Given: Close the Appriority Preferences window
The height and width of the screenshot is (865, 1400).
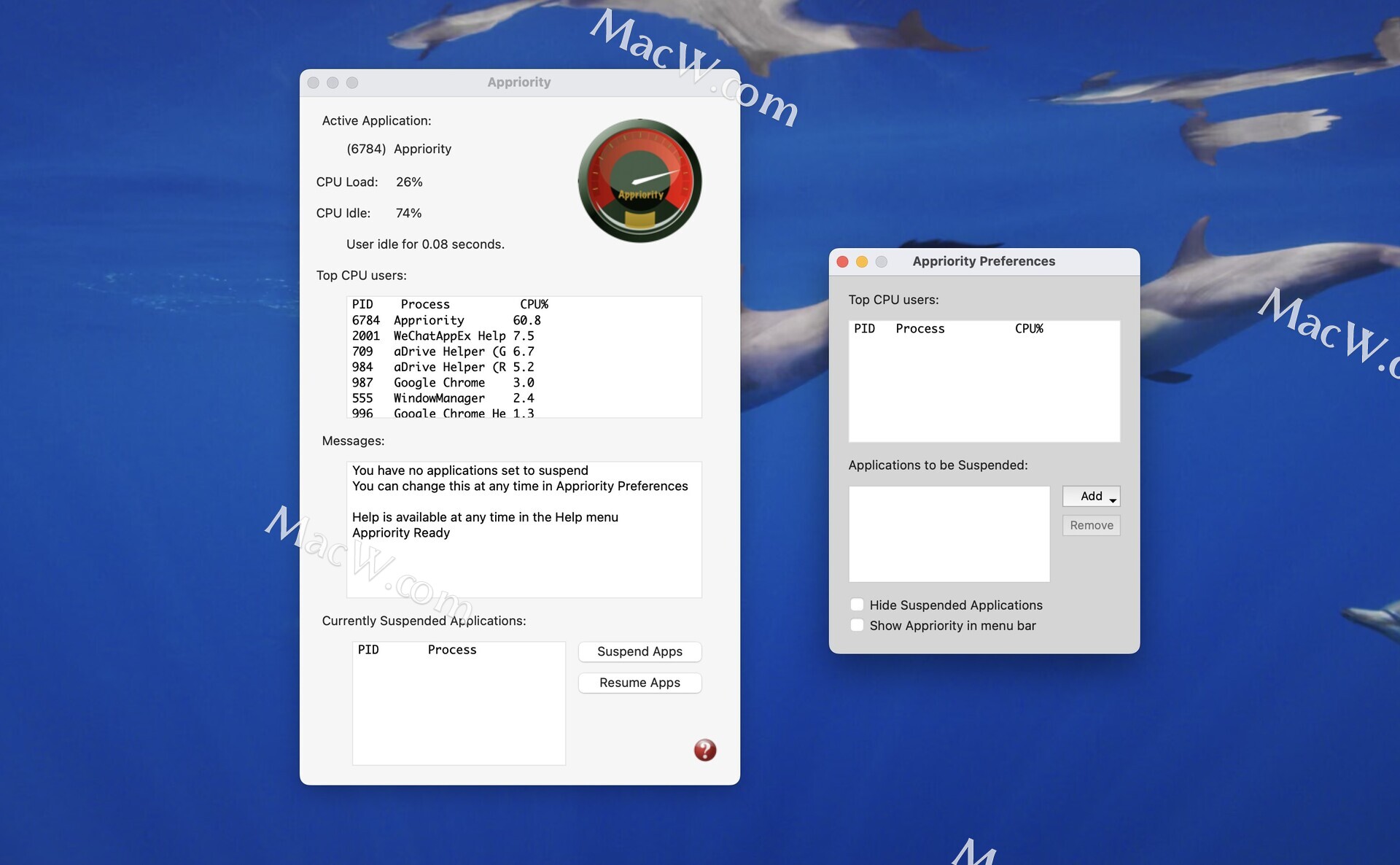Looking at the screenshot, I should [x=842, y=261].
